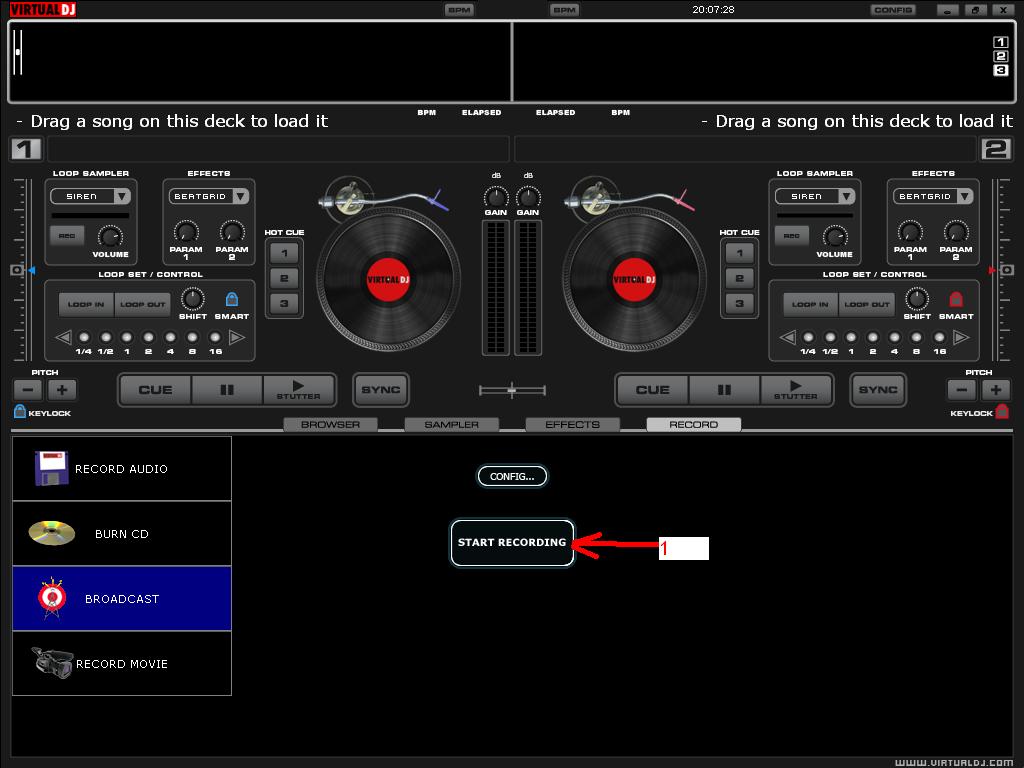
Task: Switch to the Browser tab
Action: coord(330,424)
